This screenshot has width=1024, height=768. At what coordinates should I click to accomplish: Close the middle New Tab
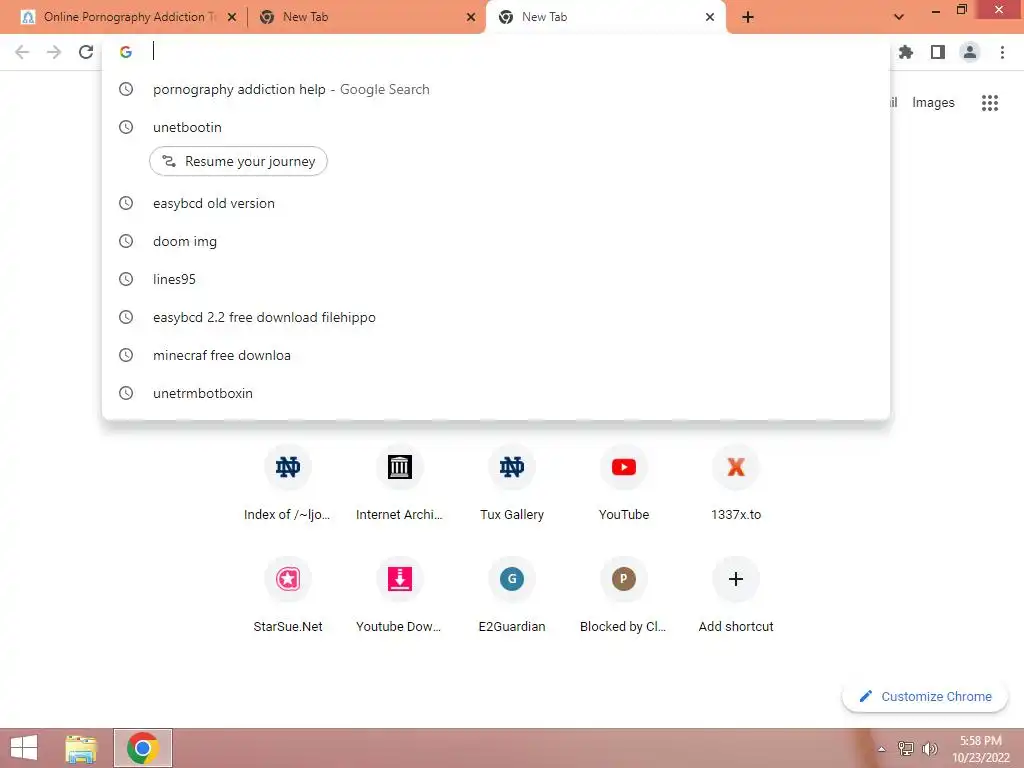(x=471, y=17)
